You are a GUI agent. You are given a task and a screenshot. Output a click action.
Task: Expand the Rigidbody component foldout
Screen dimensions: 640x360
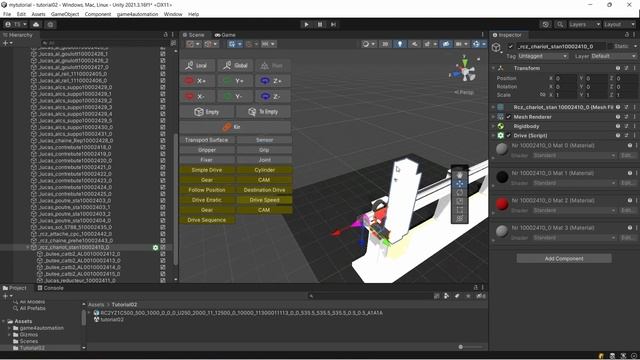click(493, 127)
